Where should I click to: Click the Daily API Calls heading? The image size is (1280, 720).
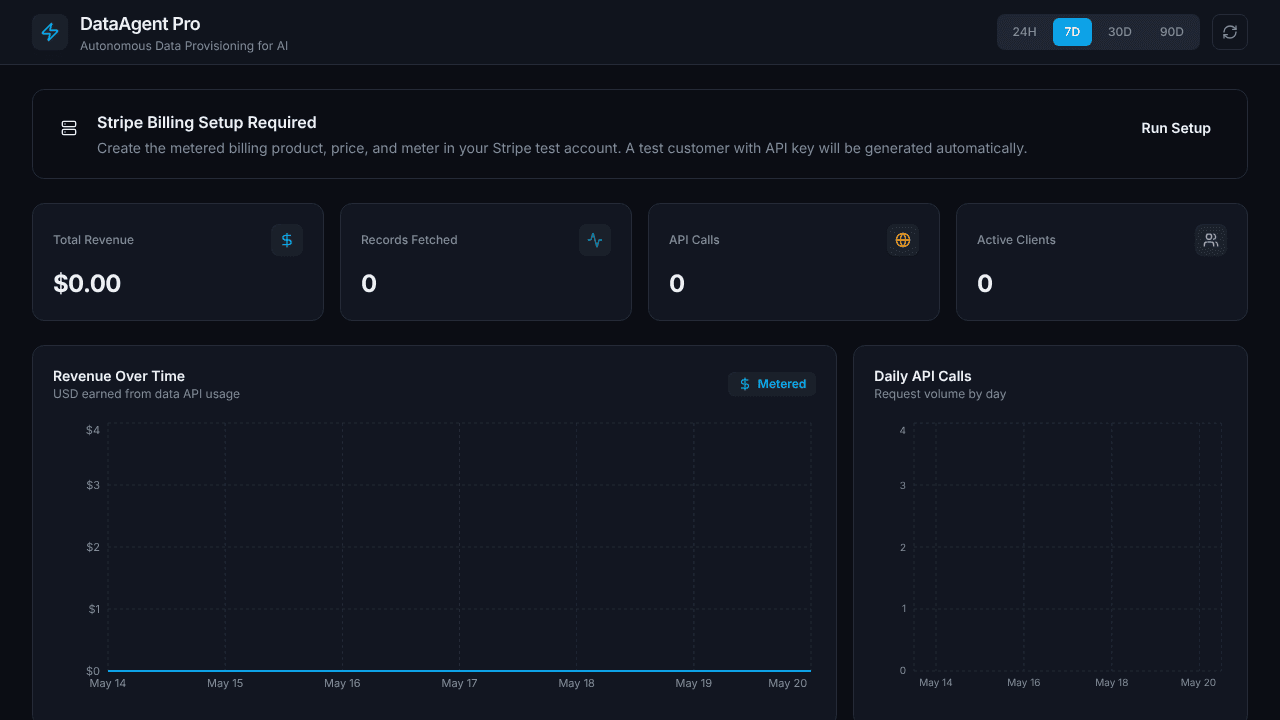click(x=923, y=376)
